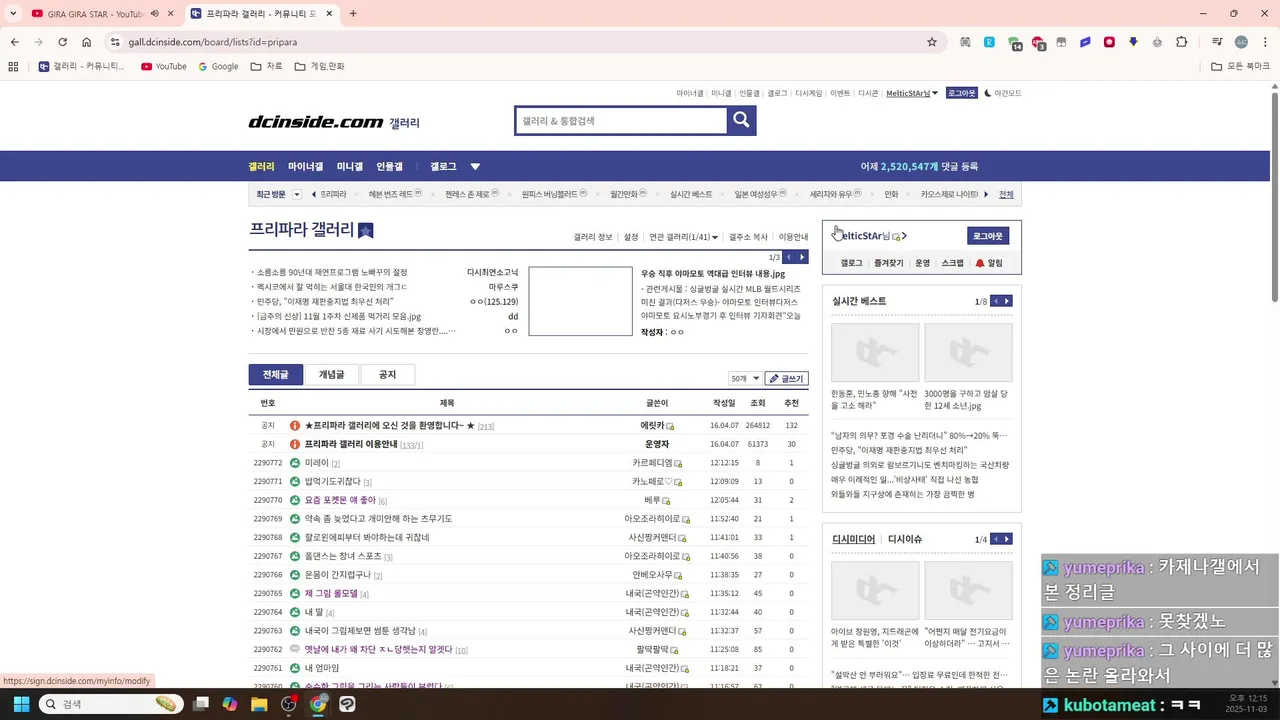Go to previous page of 실시간 베스트
The width and height of the screenshot is (1280, 720).
(995, 301)
